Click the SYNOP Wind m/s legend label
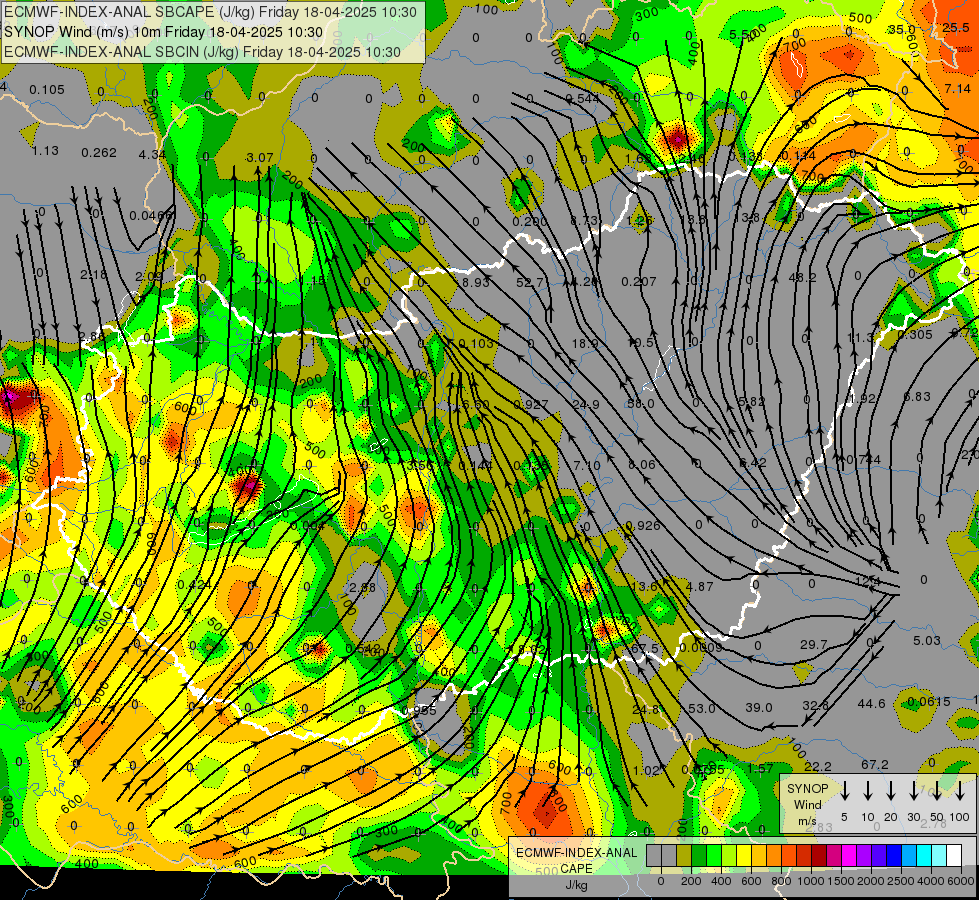The width and height of the screenshot is (979, 900). click(807, 804)
